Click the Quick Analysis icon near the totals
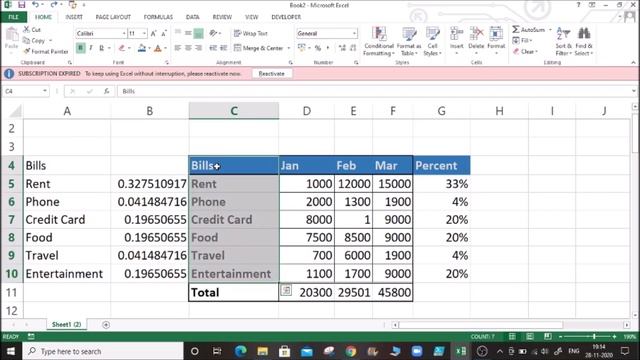The width and height of the screenshot is (640, 360). (x=286, y=290)
